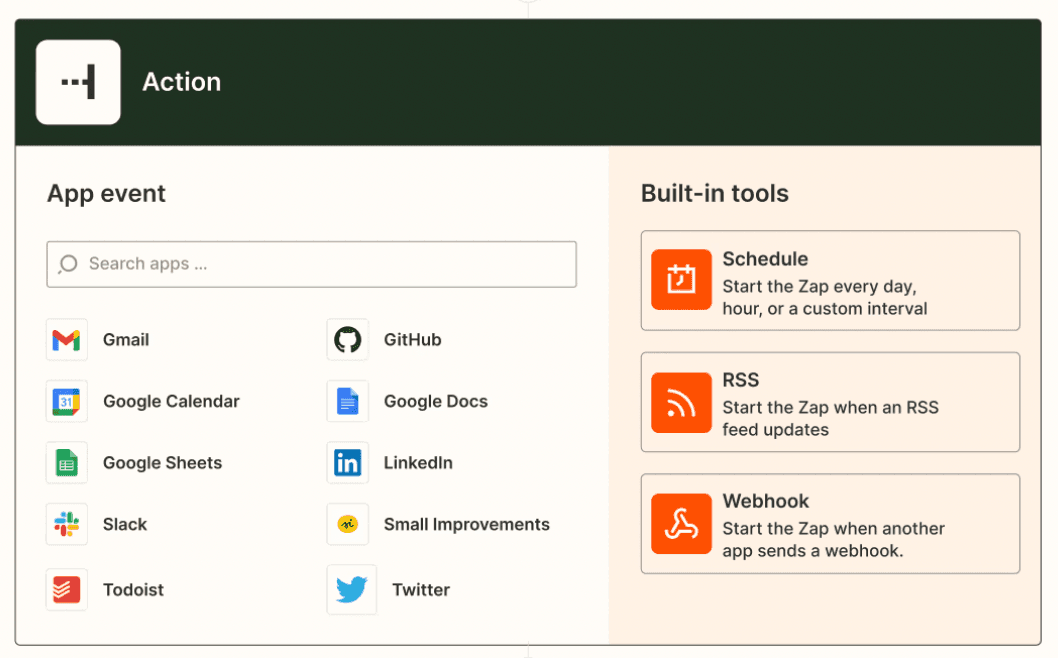Select the Google Docs icon

[348, 401]
